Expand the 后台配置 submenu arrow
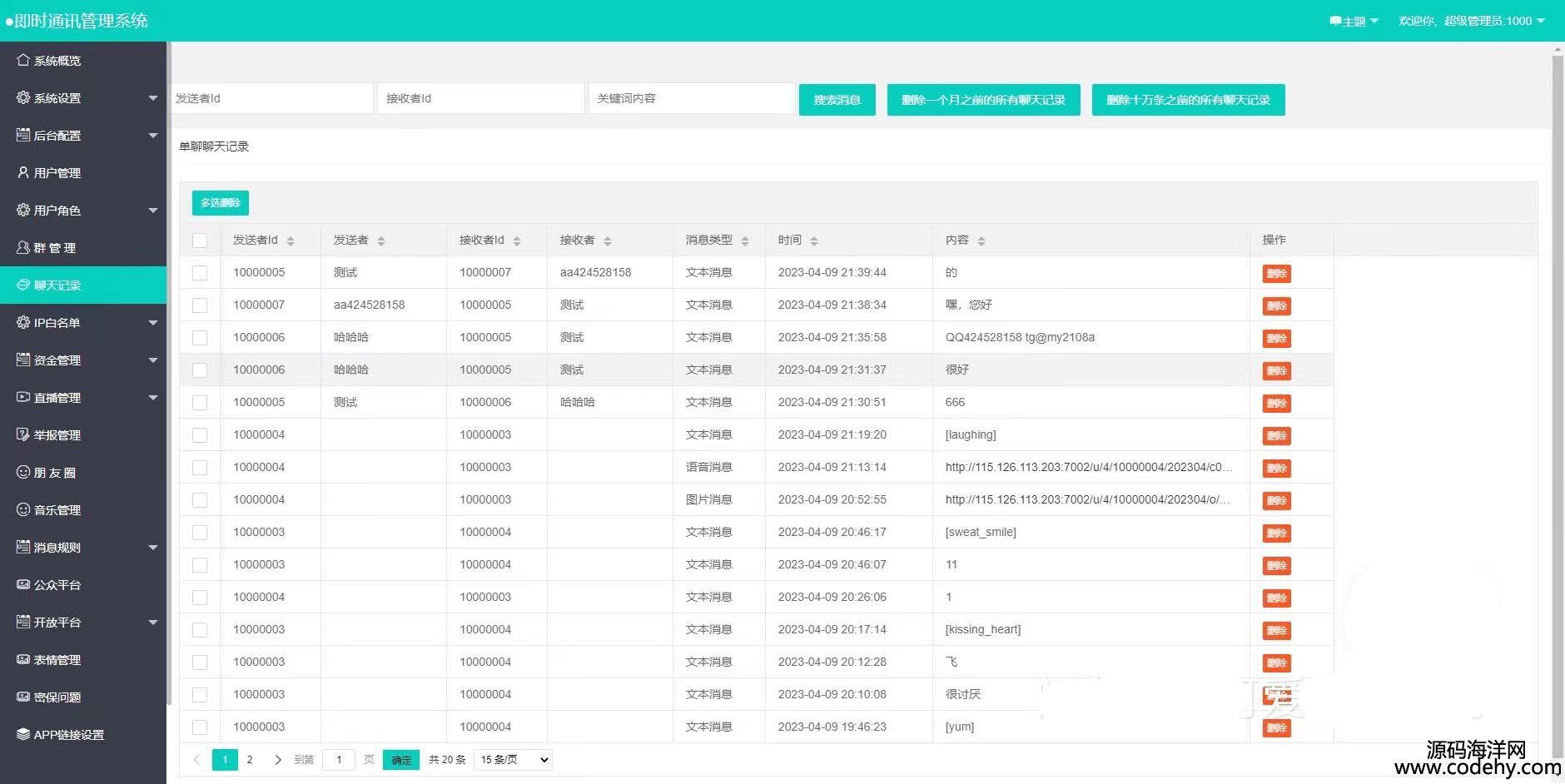This screenshot has width=1565, height=784. tap(153, 136)
